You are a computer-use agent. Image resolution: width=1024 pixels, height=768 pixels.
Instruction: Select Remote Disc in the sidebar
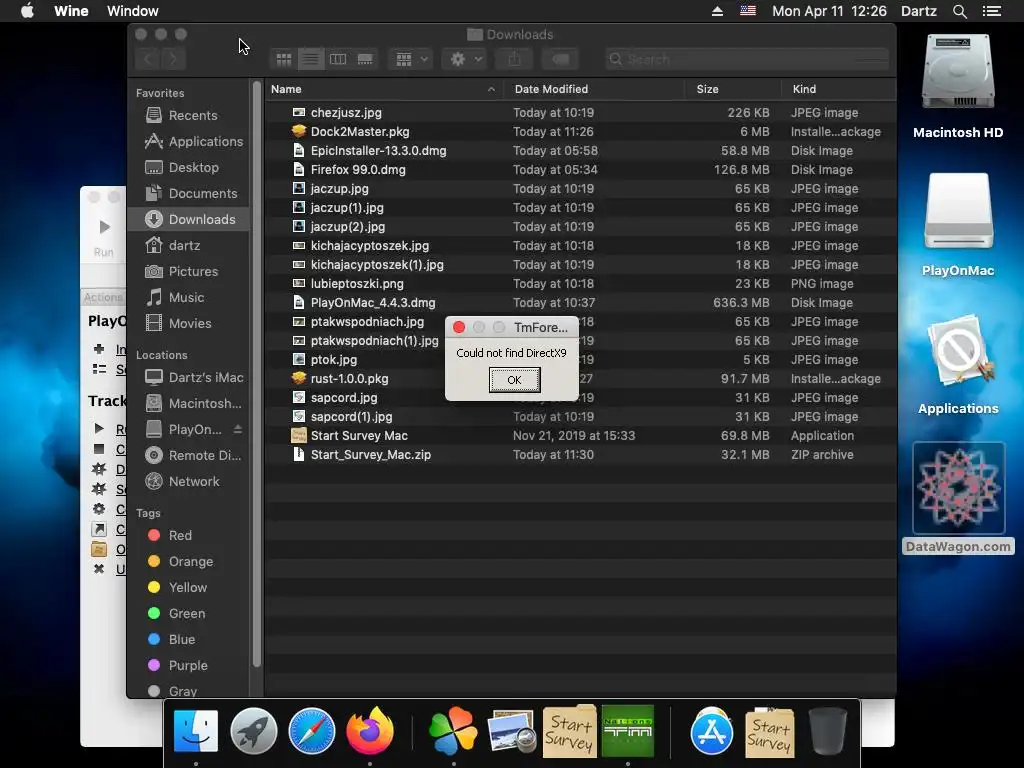click(x=188, y=455)
